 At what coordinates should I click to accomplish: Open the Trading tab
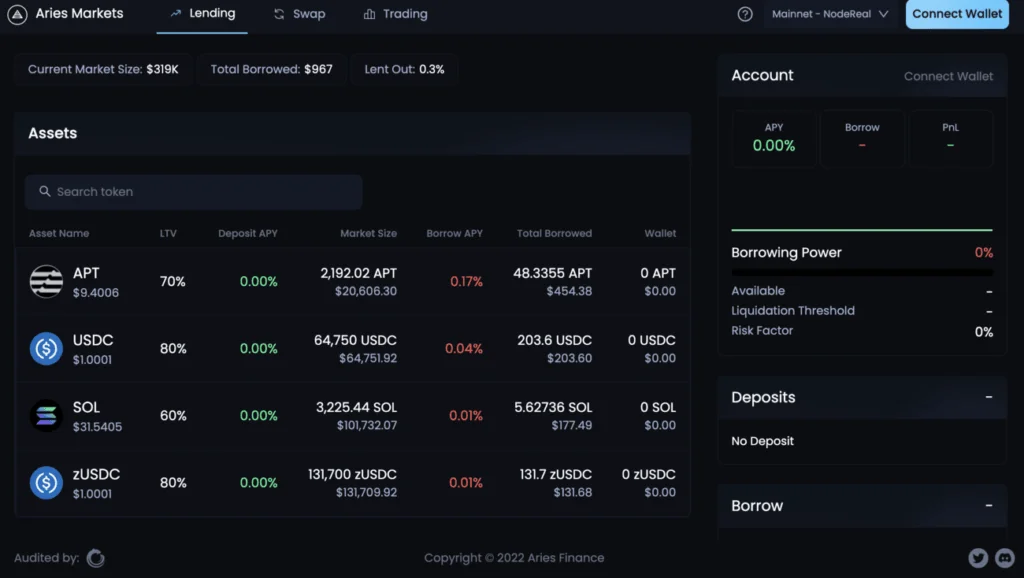[394, 14]
